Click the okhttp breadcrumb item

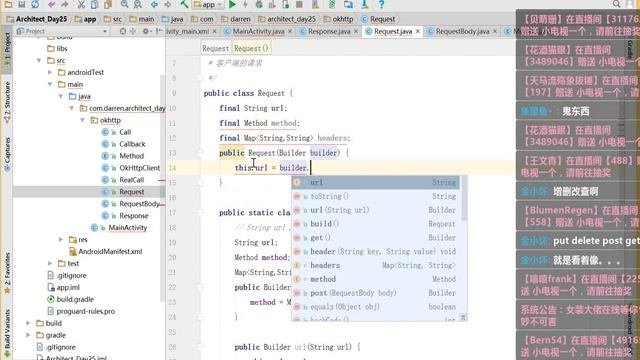pos(338,19)
